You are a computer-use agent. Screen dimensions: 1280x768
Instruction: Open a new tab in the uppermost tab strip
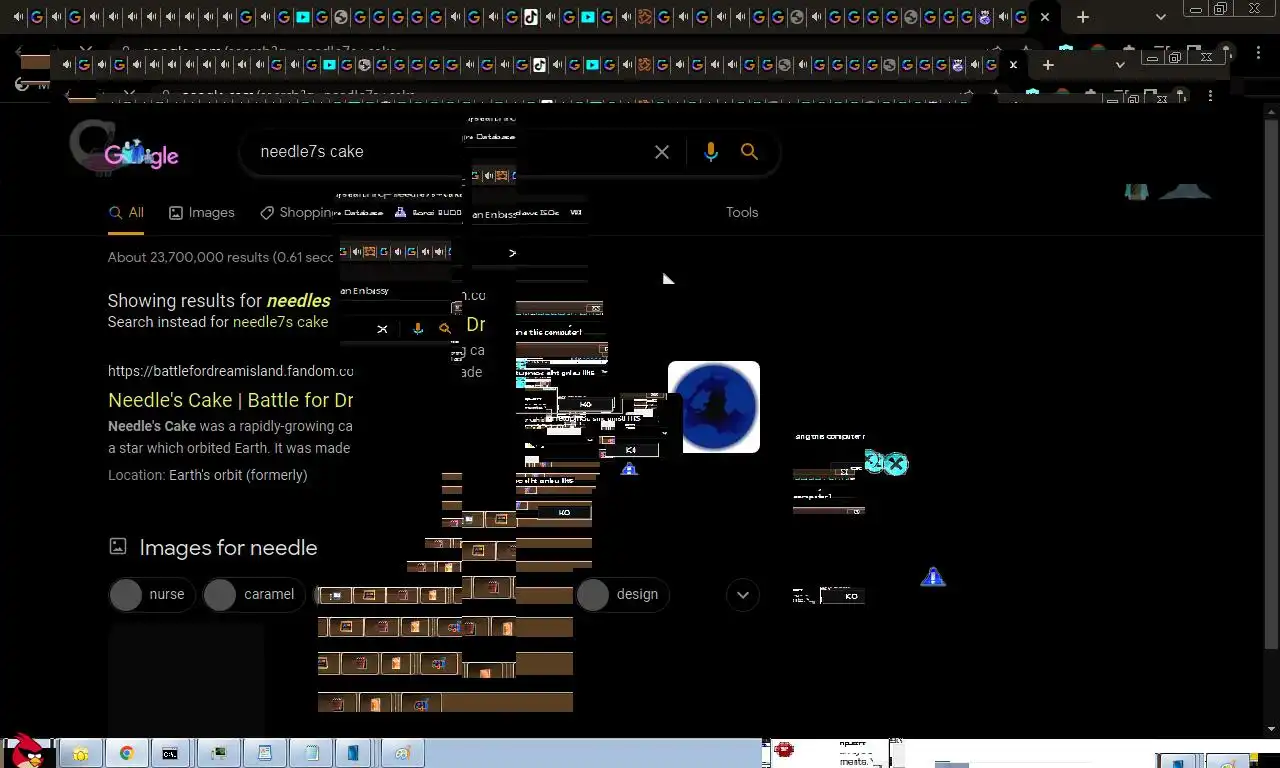point(1083,17)
